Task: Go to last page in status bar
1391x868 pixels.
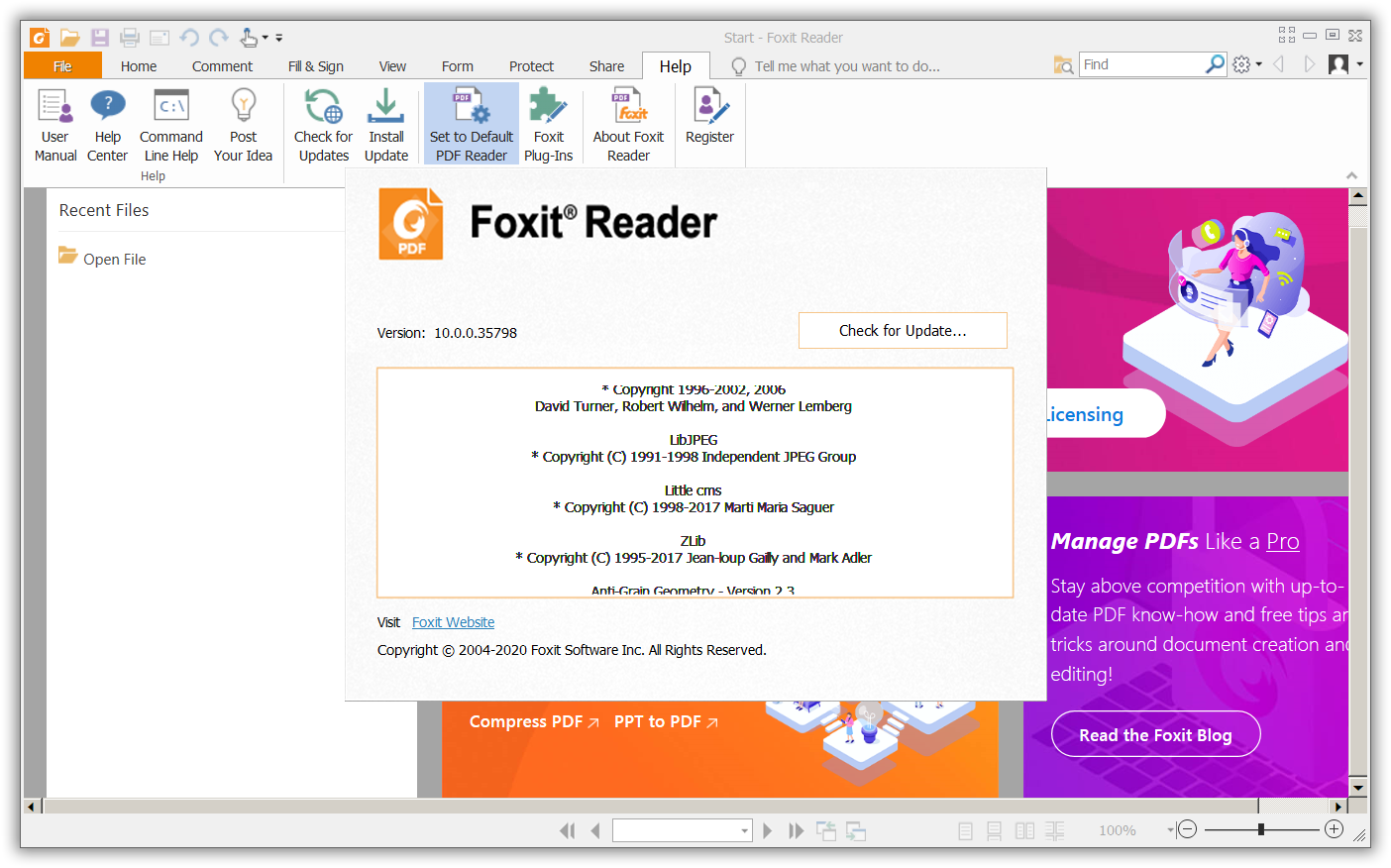Action: point(796,830)
